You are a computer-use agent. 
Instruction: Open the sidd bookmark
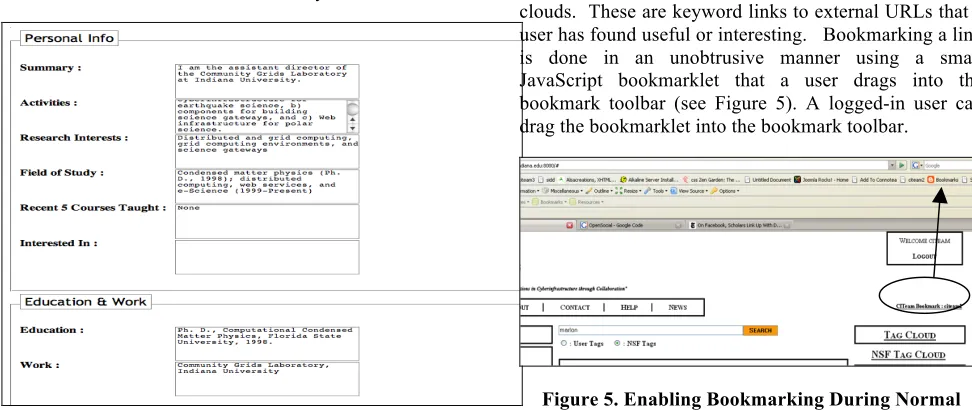point(546,179)
